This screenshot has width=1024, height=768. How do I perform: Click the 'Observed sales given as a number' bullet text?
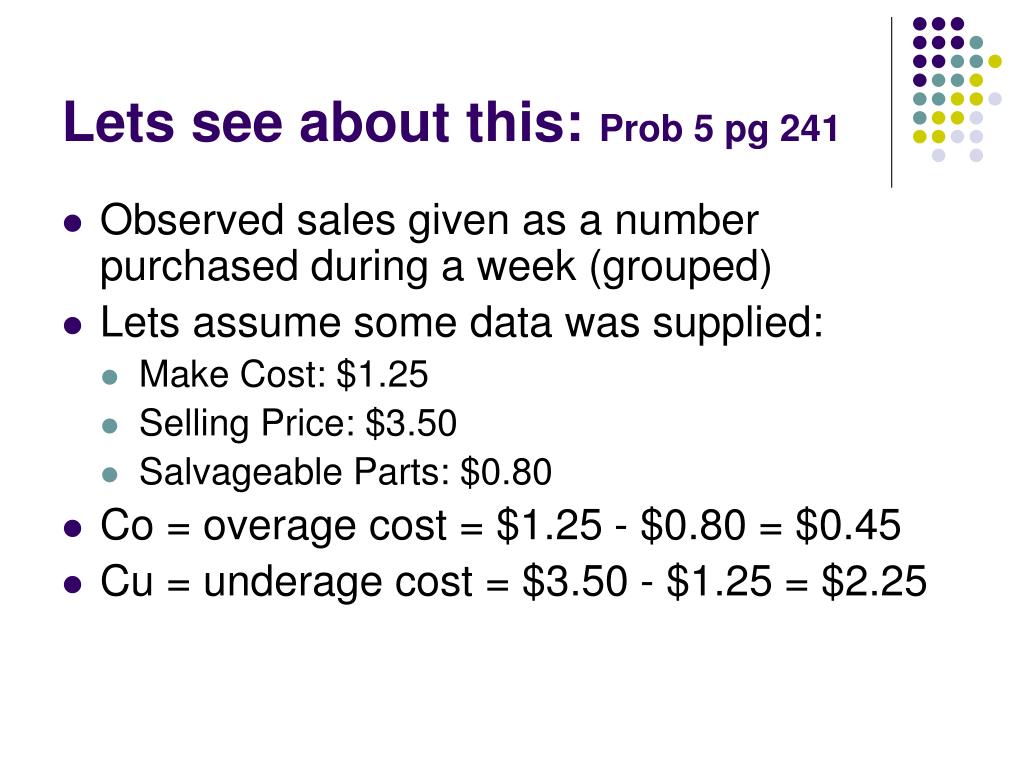click(429, 221)
